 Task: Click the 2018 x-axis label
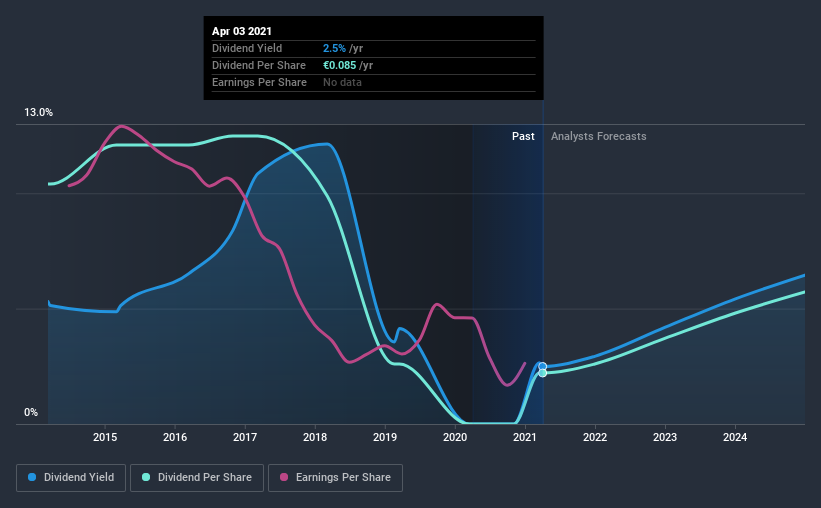click(315, 437)
